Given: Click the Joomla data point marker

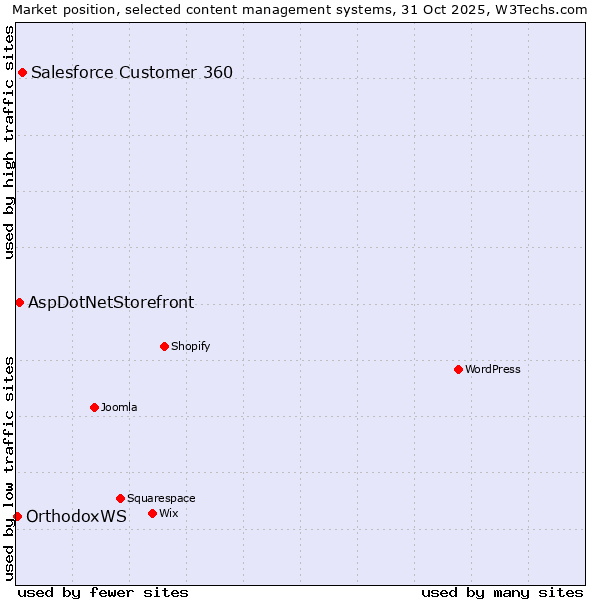Looking at the screenshot, I should (94, 407).
